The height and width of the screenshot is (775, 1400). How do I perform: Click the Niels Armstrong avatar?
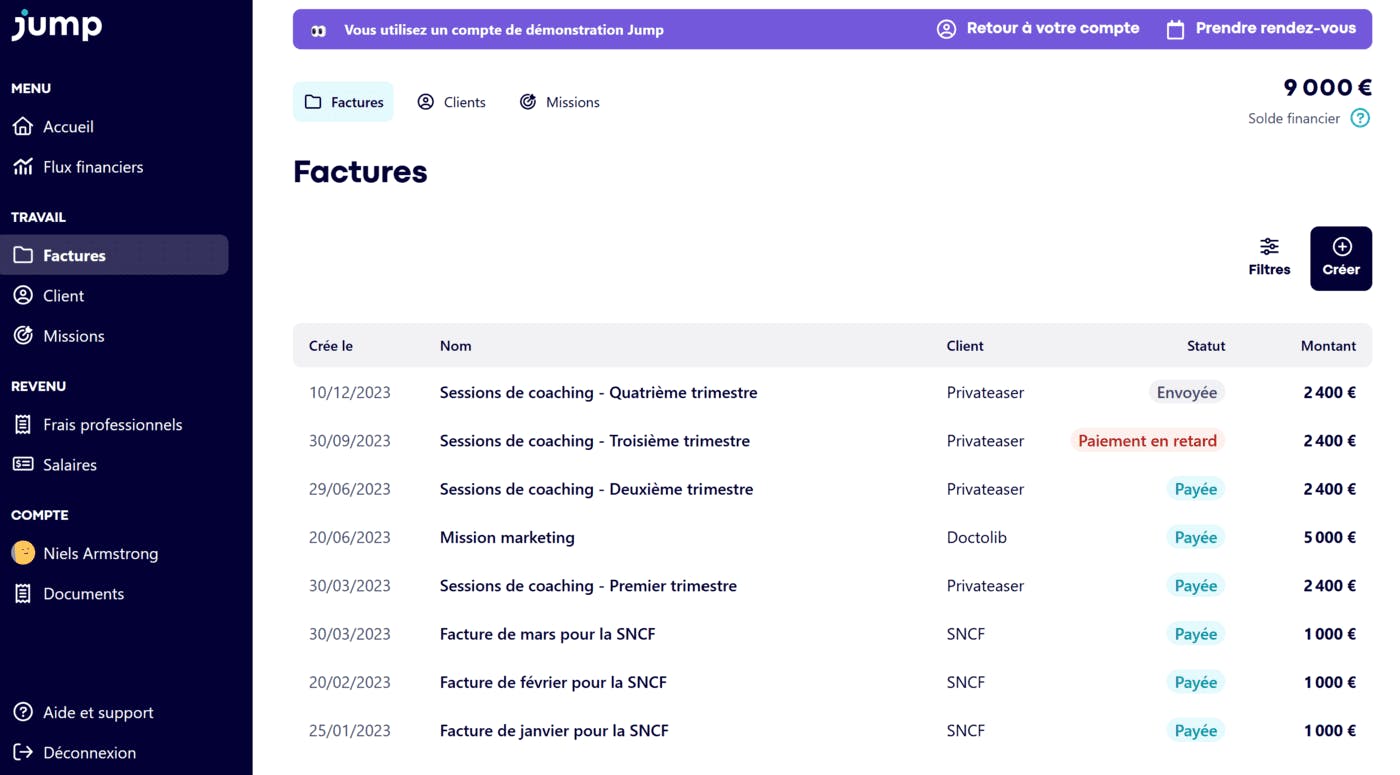click(23, 553)
